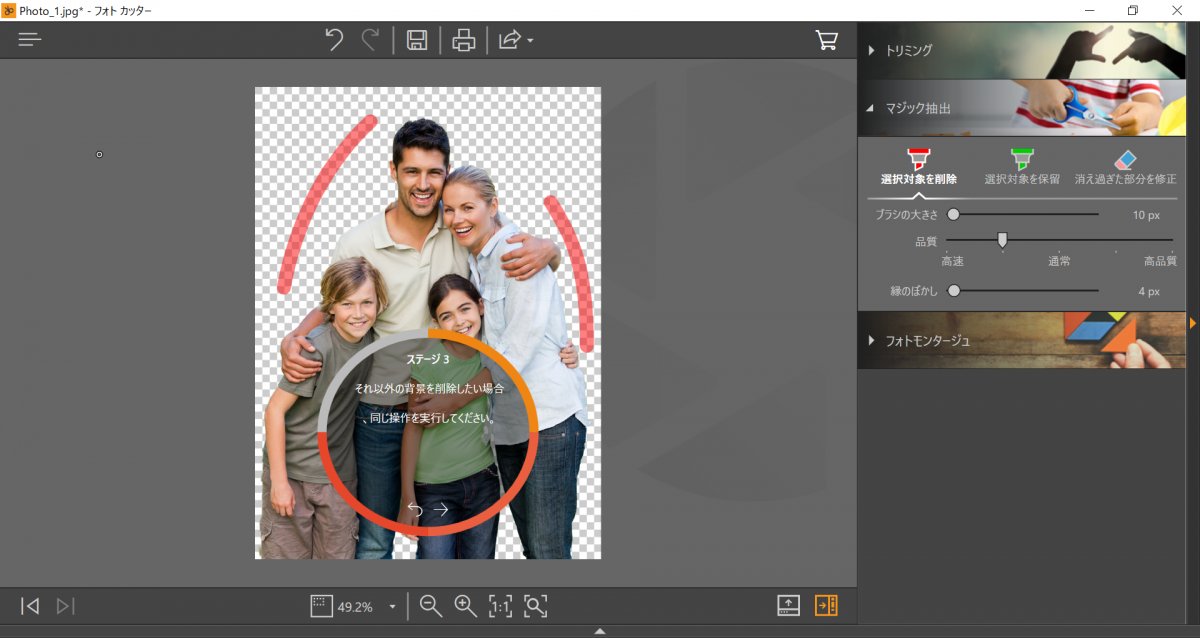Set zoom to 1:1 actual size

(500, 605)
